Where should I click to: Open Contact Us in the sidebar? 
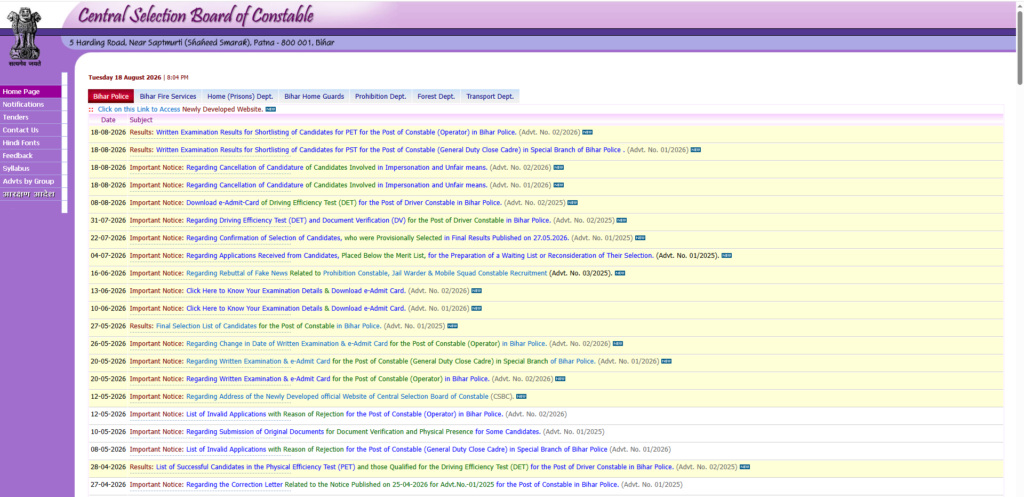point(31,130)
